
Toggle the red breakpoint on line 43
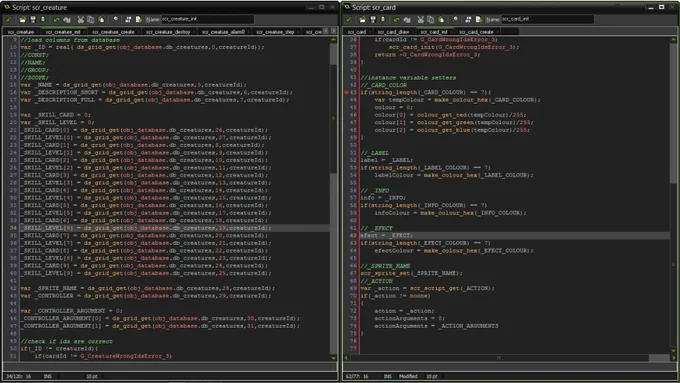pos(346,92)
